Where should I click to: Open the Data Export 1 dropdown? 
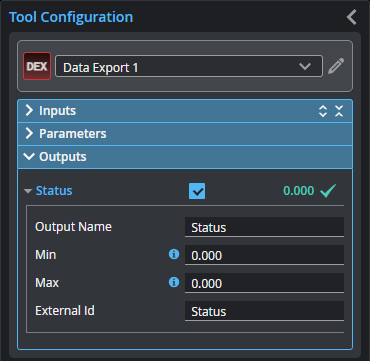189,66
